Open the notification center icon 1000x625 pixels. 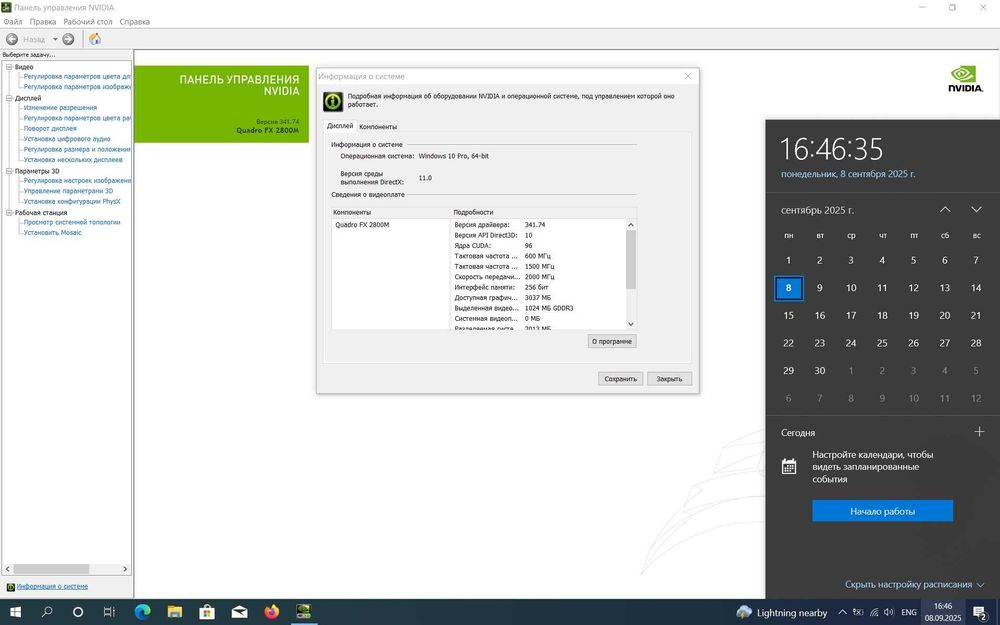[980, 612]
